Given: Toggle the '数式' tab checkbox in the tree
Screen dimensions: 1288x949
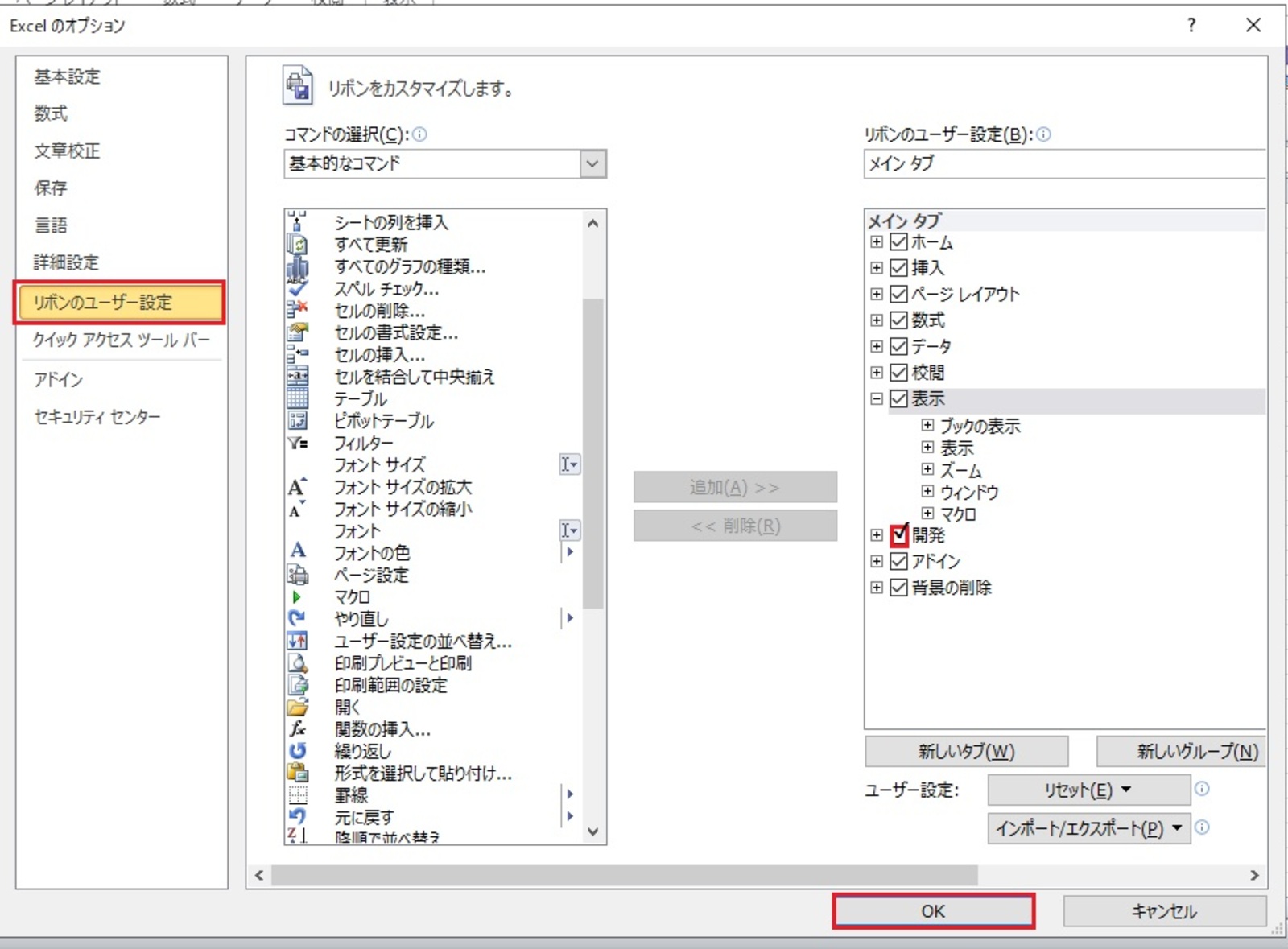Looking at the screenshot, I should click(899, 320).
